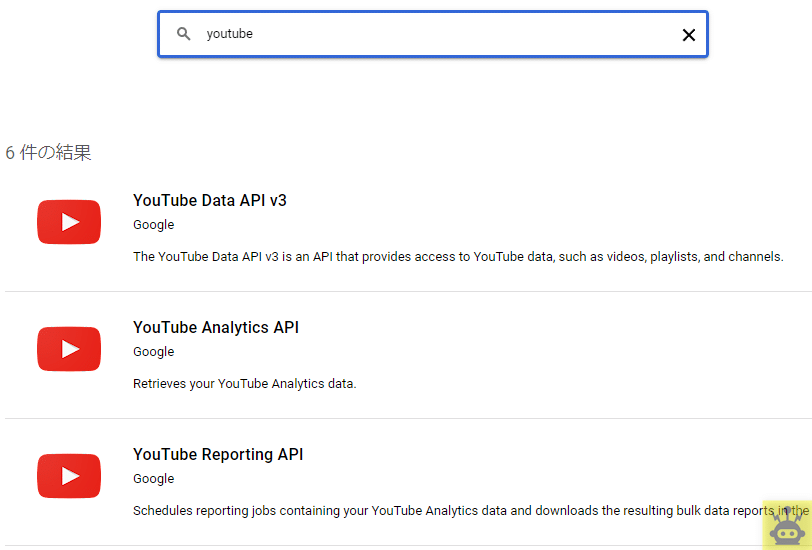This screenshot has height=550, width=812.
Task: Click the play triangle in Reporting API logo
Action: [70, 476]
